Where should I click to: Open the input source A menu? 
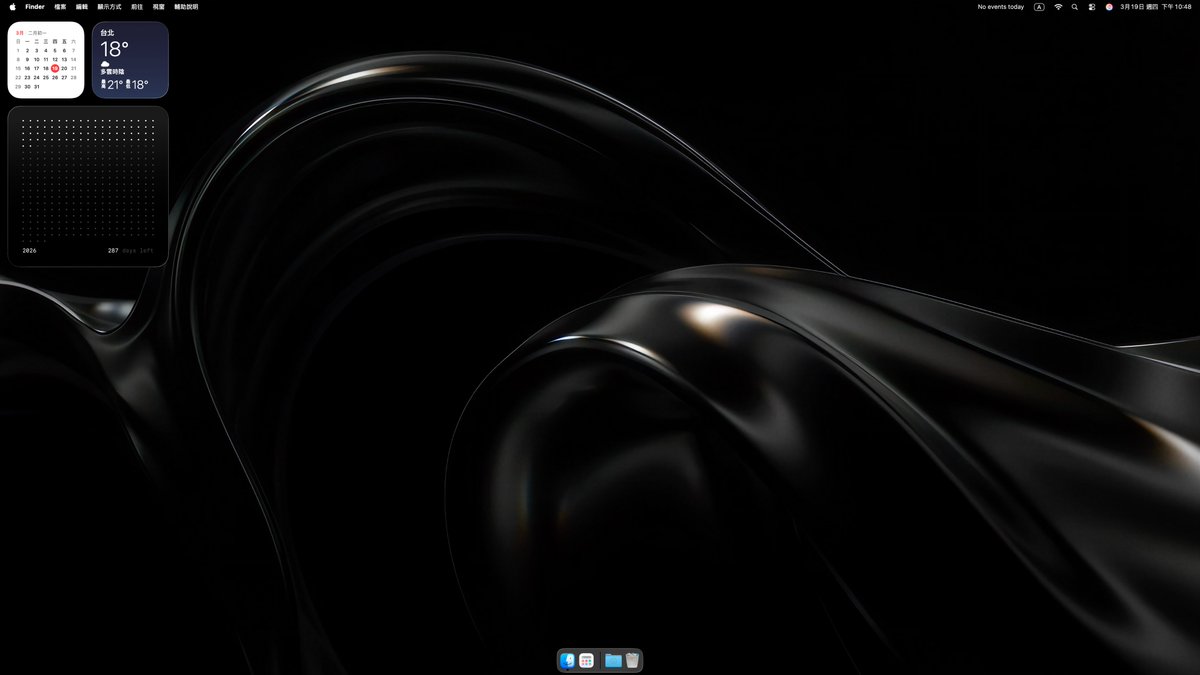[x=1039, y=6]
